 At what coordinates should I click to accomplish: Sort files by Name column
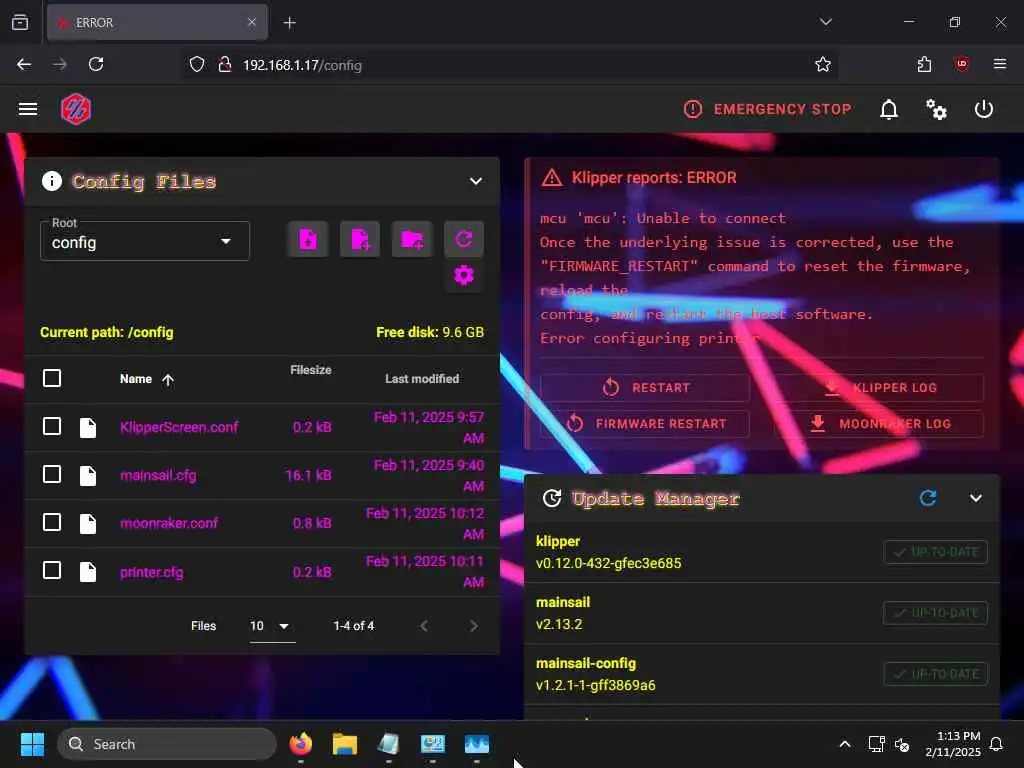(x=146, y=379)
